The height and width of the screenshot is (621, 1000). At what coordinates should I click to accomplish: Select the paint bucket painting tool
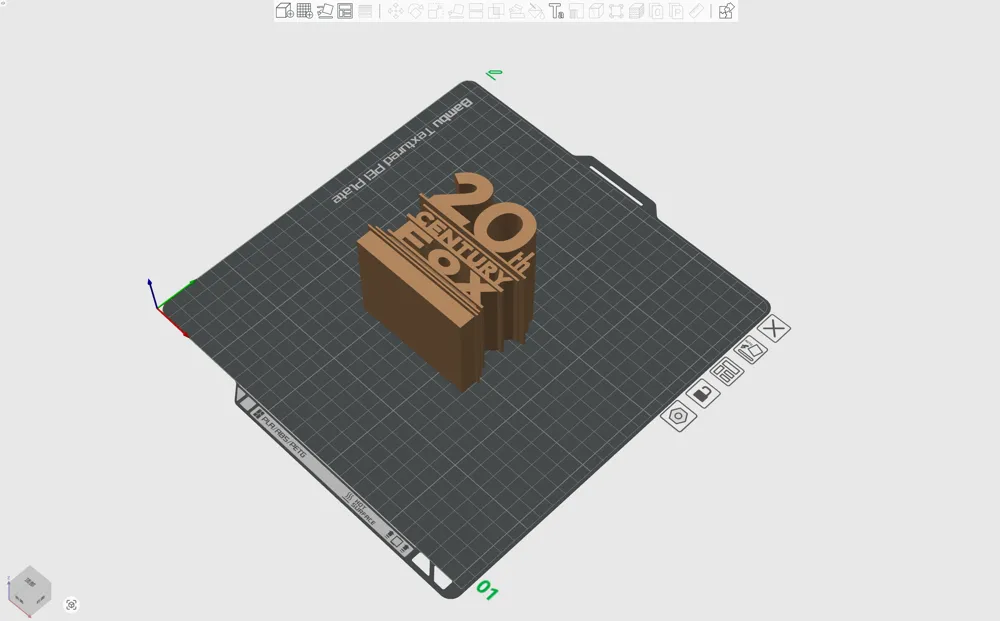tap(536, 11)
